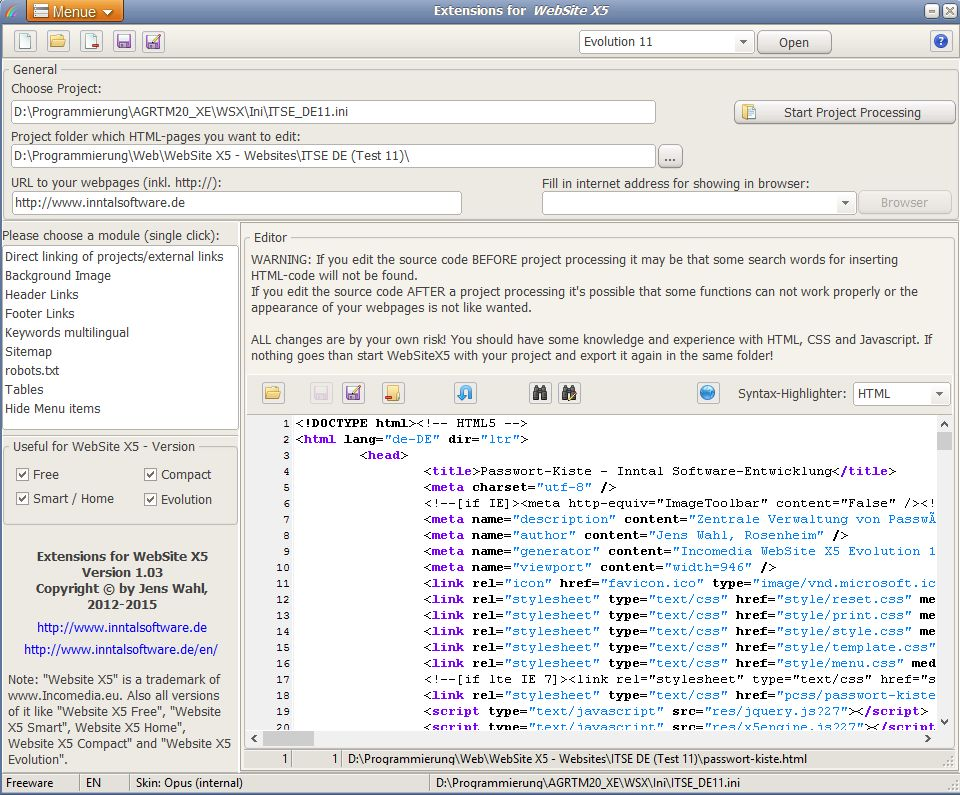Delete the project file with the red-minus page icon

pos(91,42)
